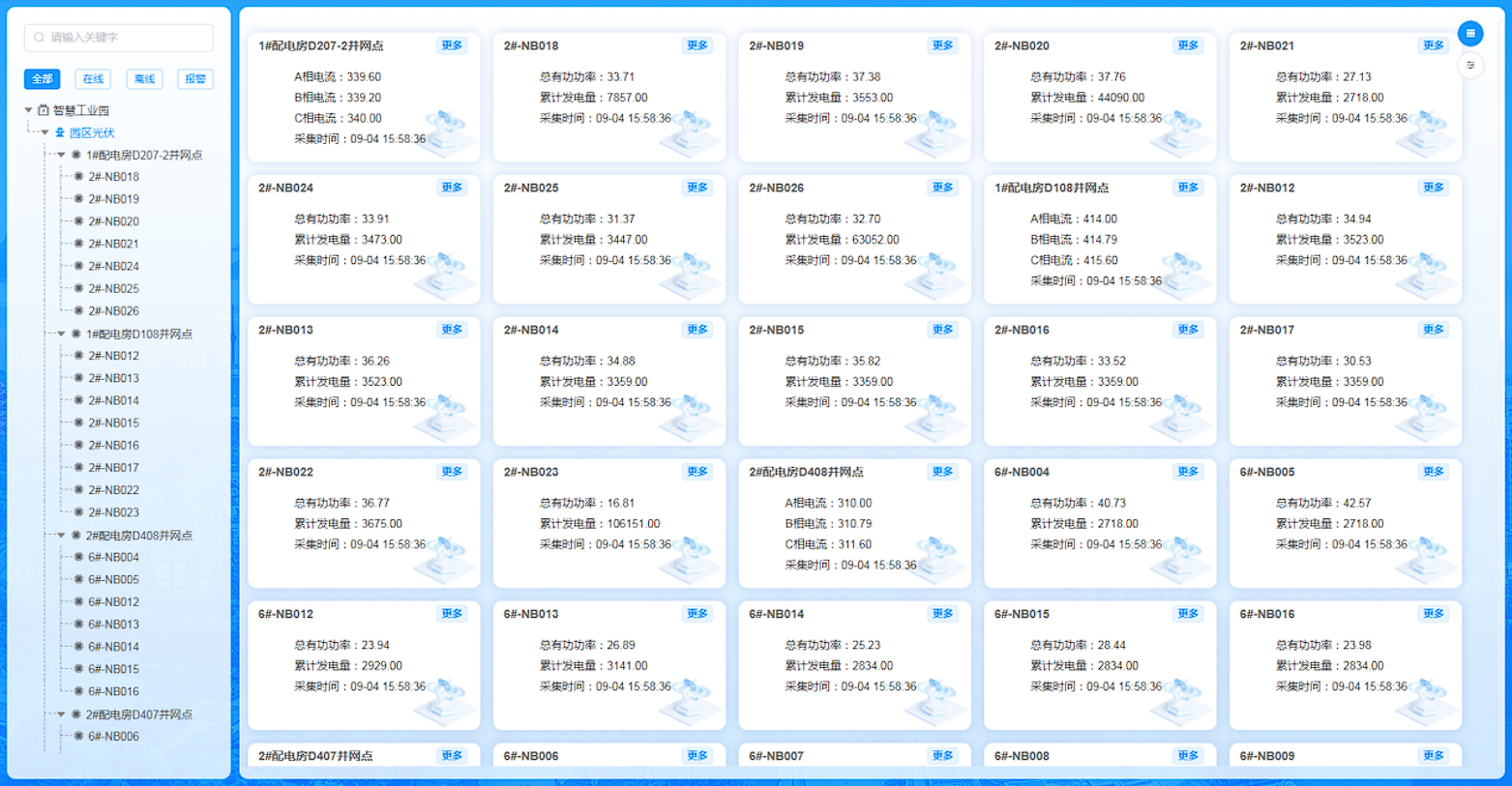Click the device icon beside 6#-NB006 in tree

[x=80, y=736]
